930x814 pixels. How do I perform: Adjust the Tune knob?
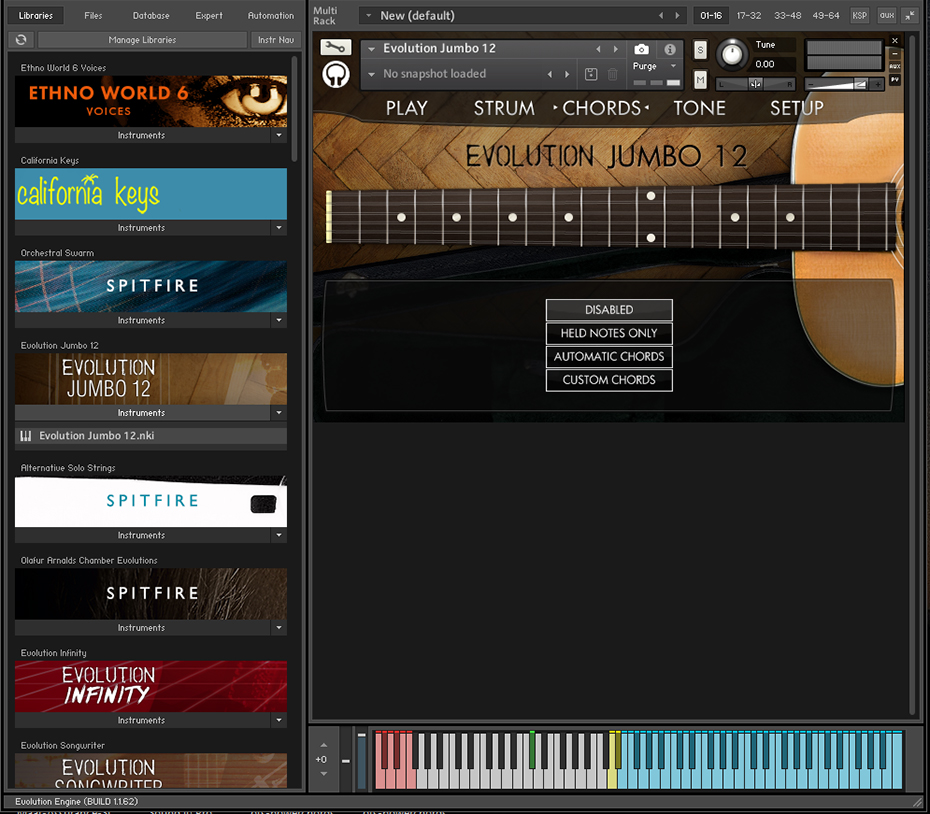732,55
